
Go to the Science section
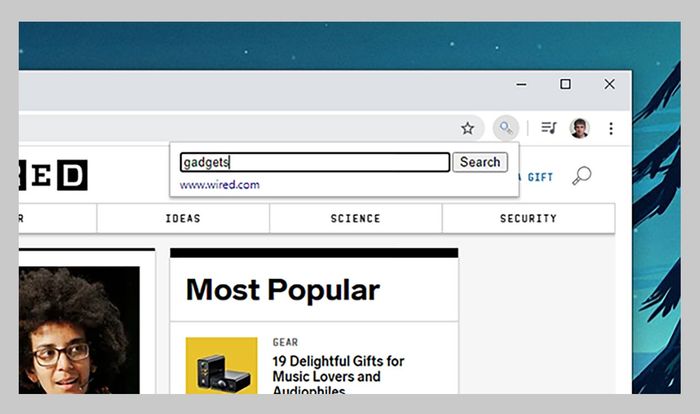click(355, 218)
